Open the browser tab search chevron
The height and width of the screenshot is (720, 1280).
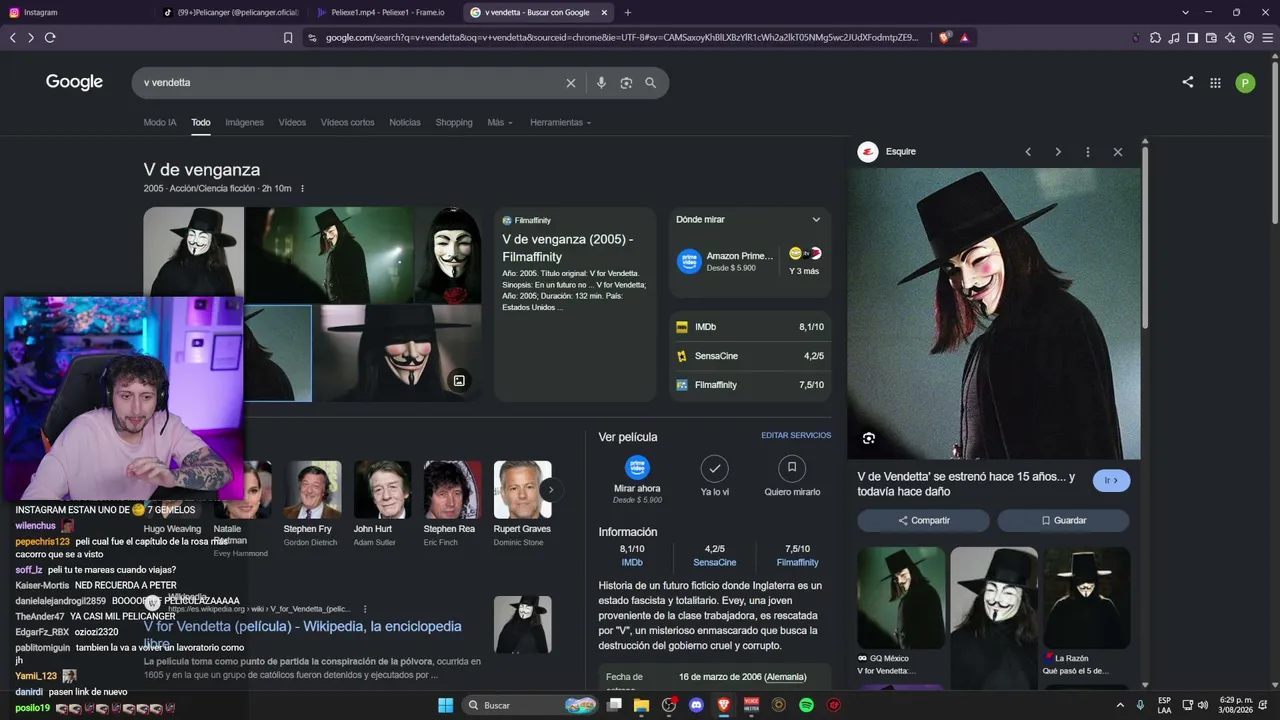tap(1185, 12)
